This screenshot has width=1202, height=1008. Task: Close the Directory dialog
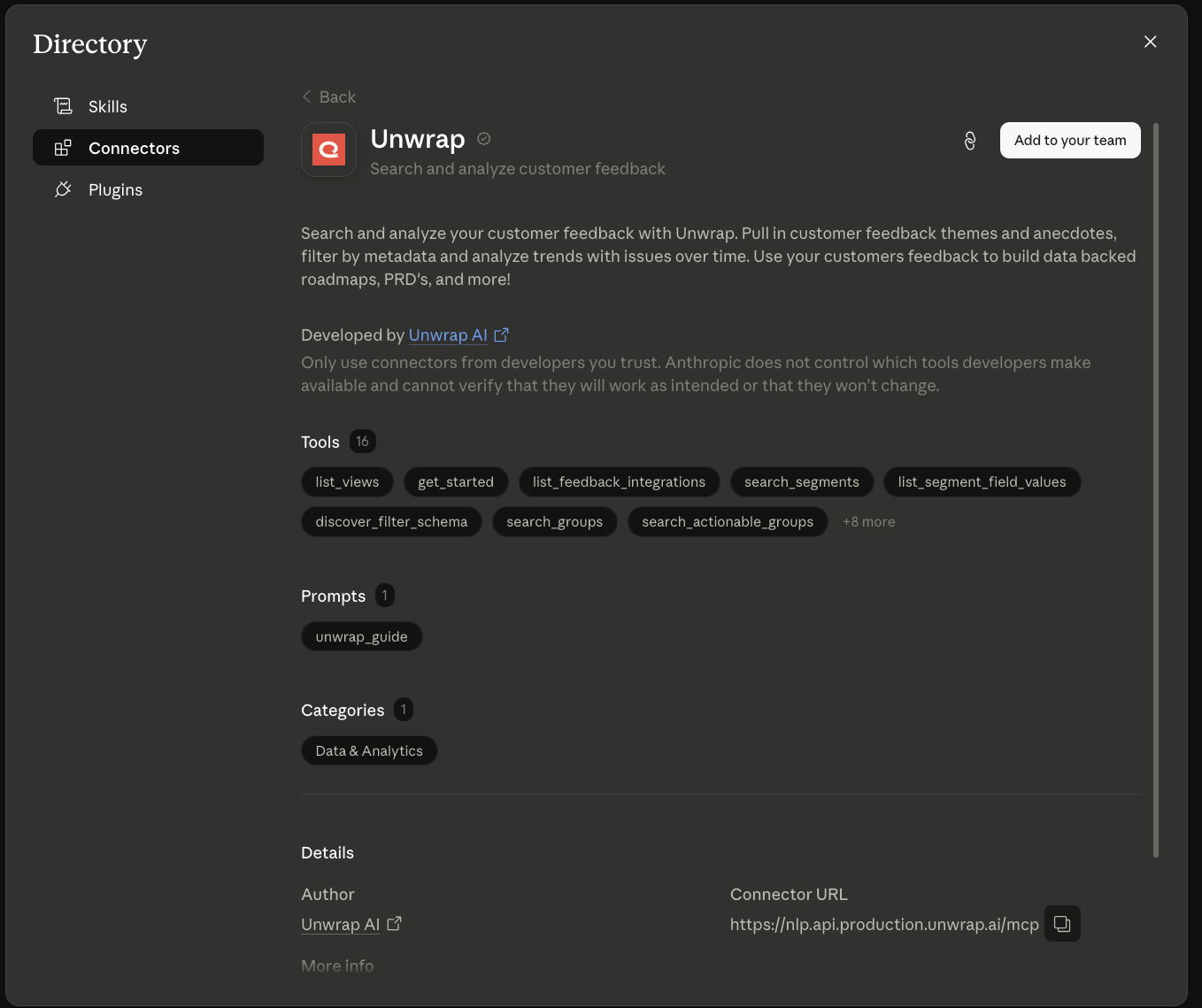[1151, 42]
